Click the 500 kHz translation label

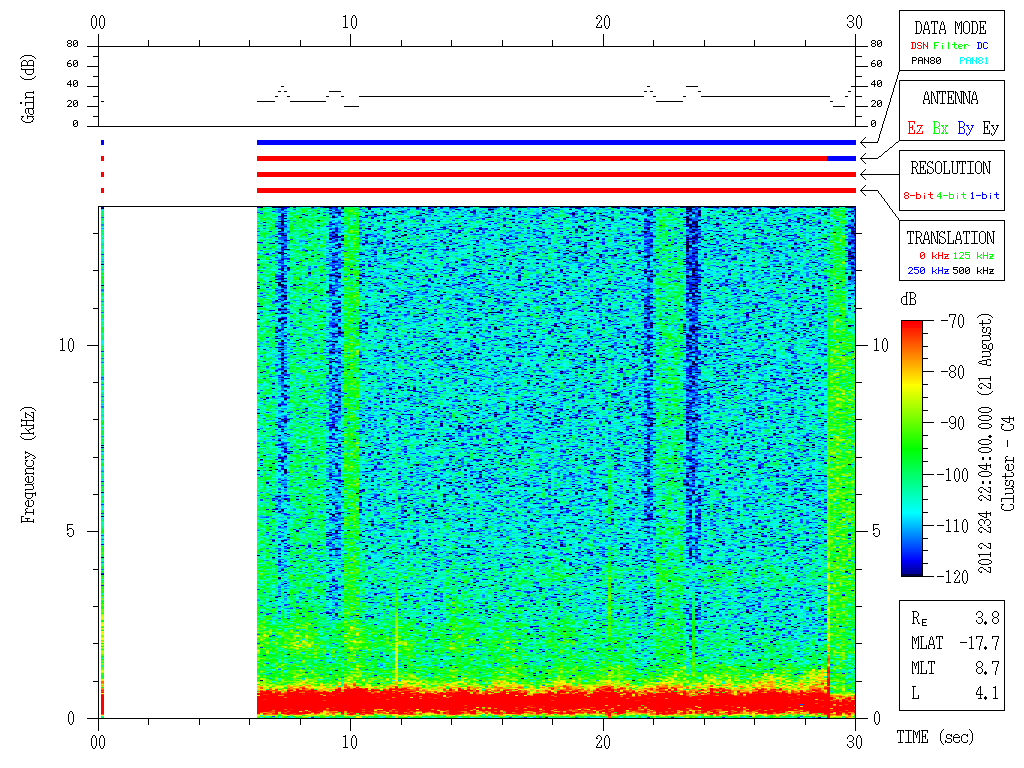click(973, 270)
